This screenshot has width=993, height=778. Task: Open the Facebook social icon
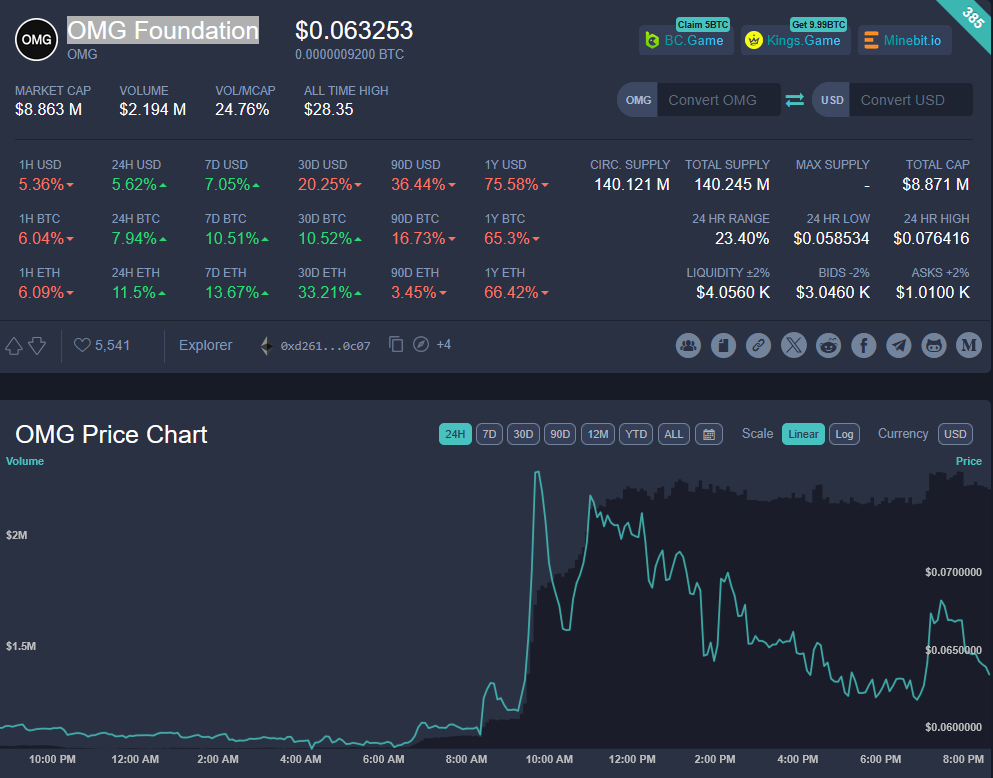pos(863,346)
